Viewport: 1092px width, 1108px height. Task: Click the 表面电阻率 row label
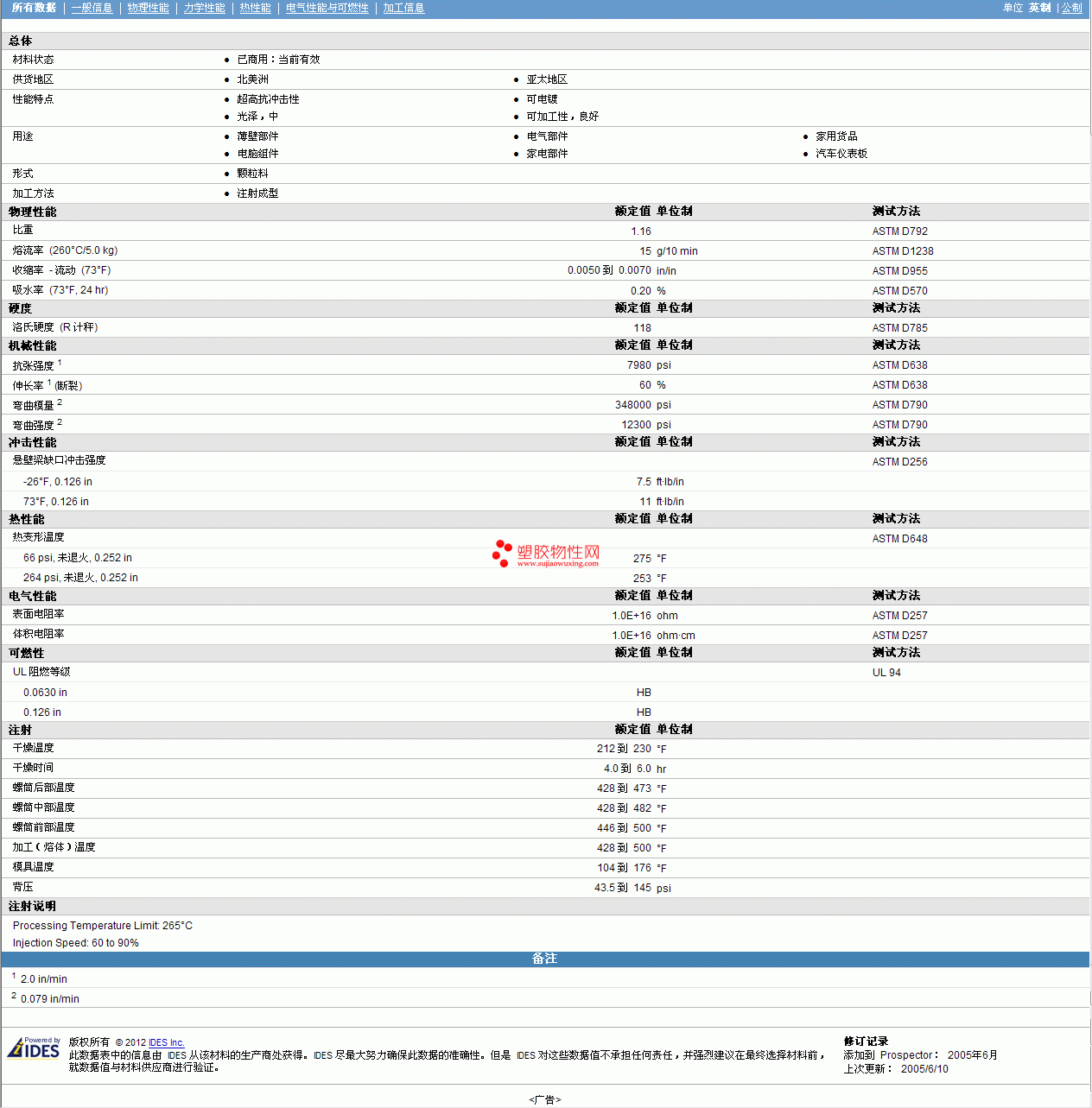[x=38, y=614]
